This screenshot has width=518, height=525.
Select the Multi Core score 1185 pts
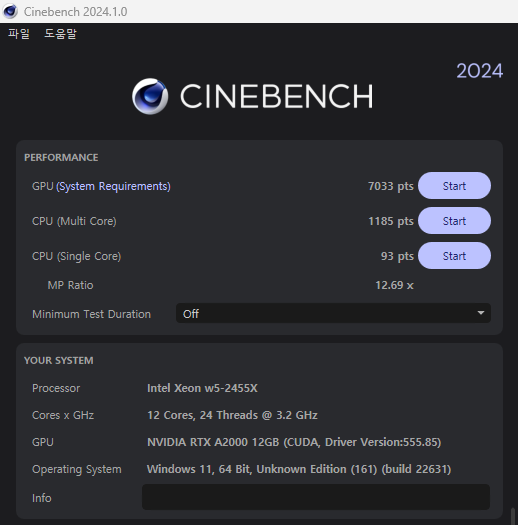[x=391, y=221]
